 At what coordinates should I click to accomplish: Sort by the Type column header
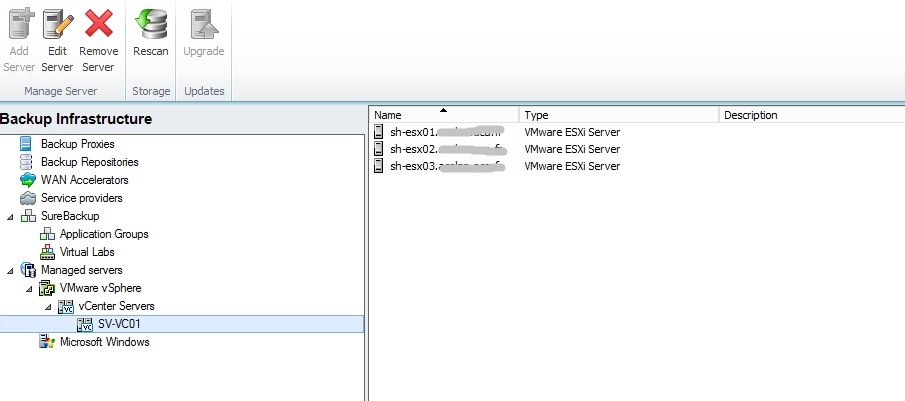(619, 115)
